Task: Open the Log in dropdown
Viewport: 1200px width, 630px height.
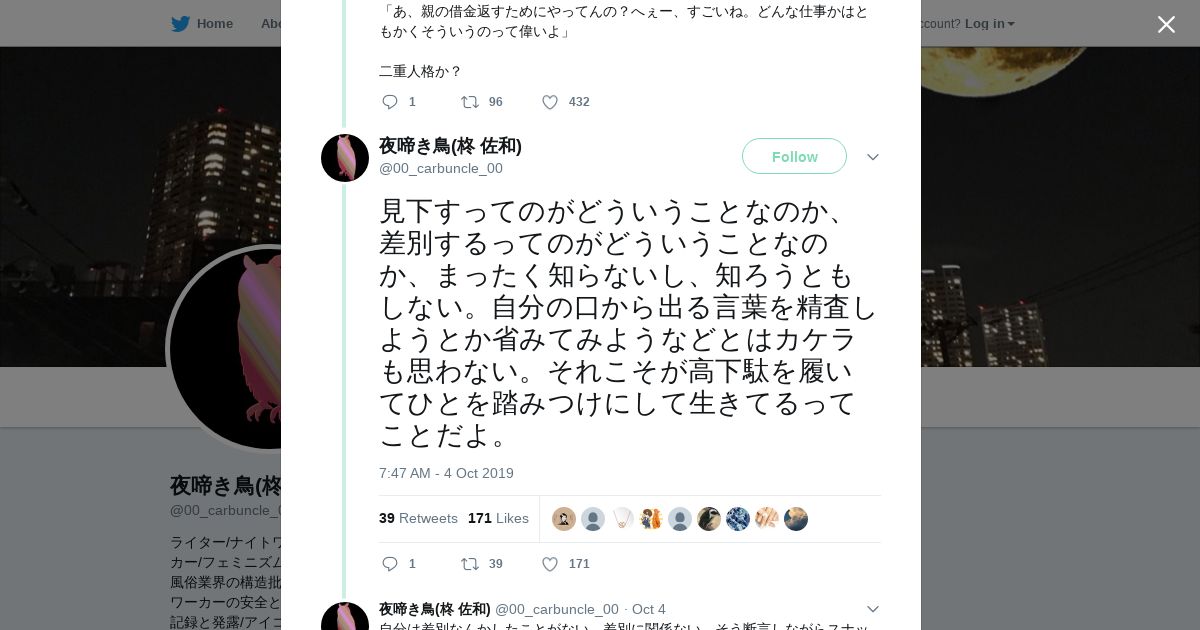Action: click(989, 23)
